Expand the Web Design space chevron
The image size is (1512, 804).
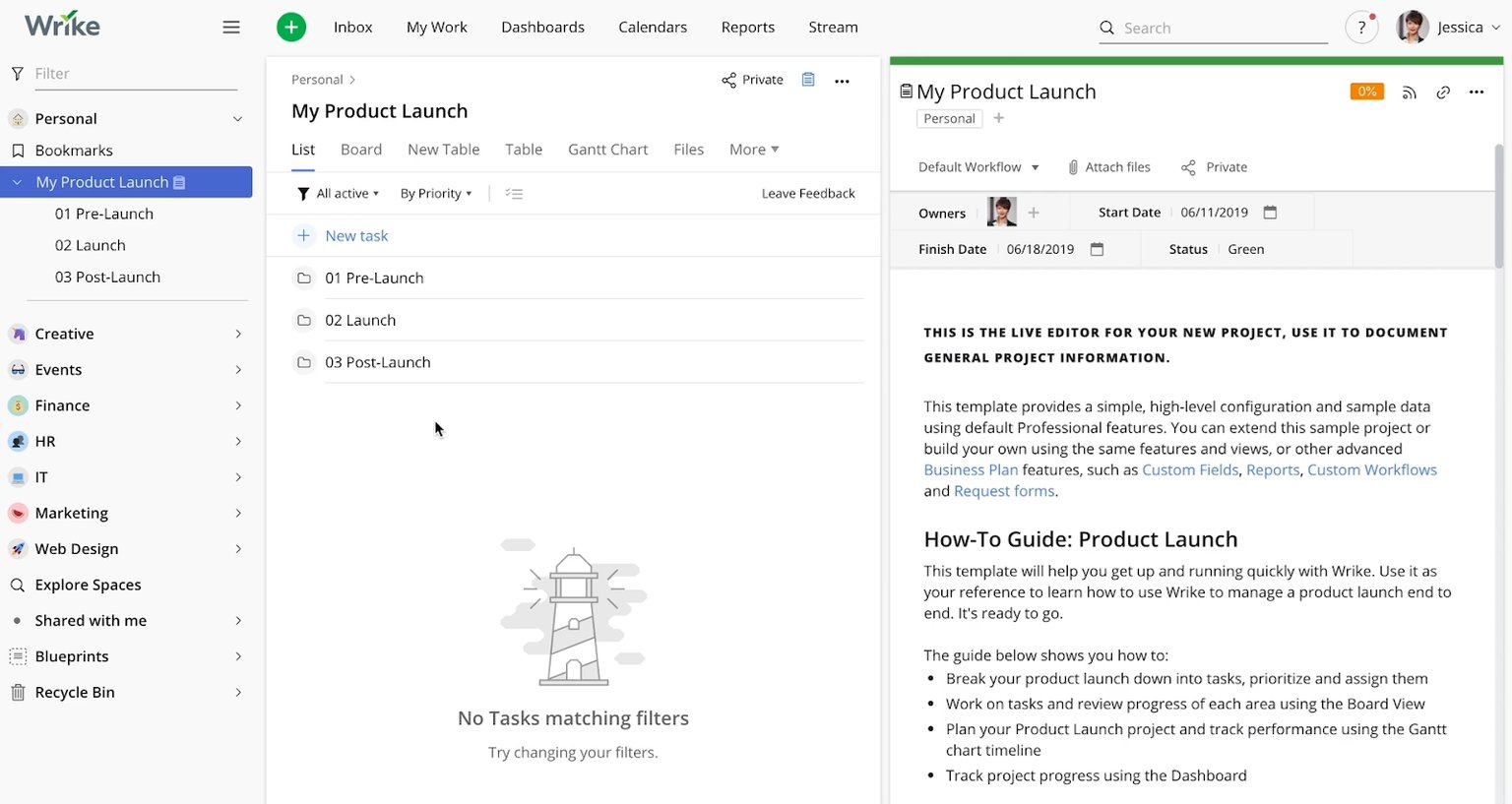pyautogui.click(x=238, y=549)
